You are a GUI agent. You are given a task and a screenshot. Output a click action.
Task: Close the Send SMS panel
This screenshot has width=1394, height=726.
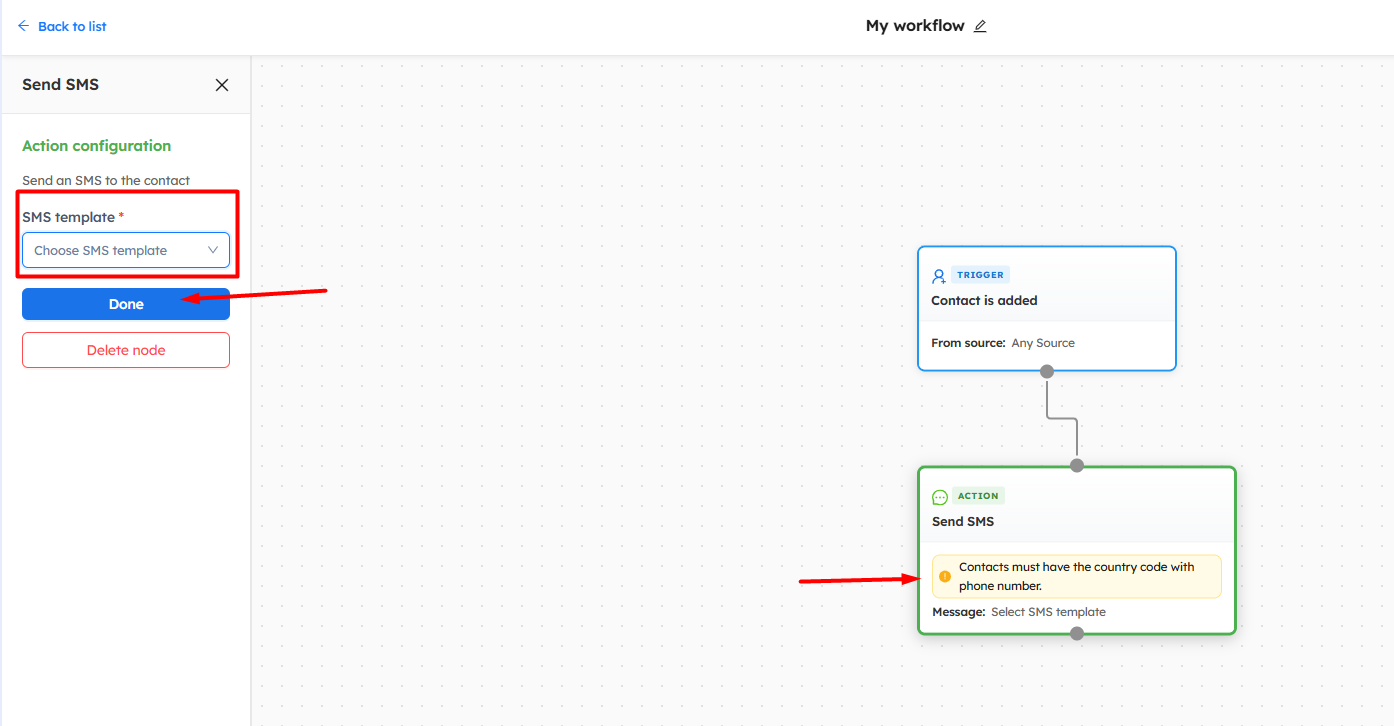[x=222, y=85]
